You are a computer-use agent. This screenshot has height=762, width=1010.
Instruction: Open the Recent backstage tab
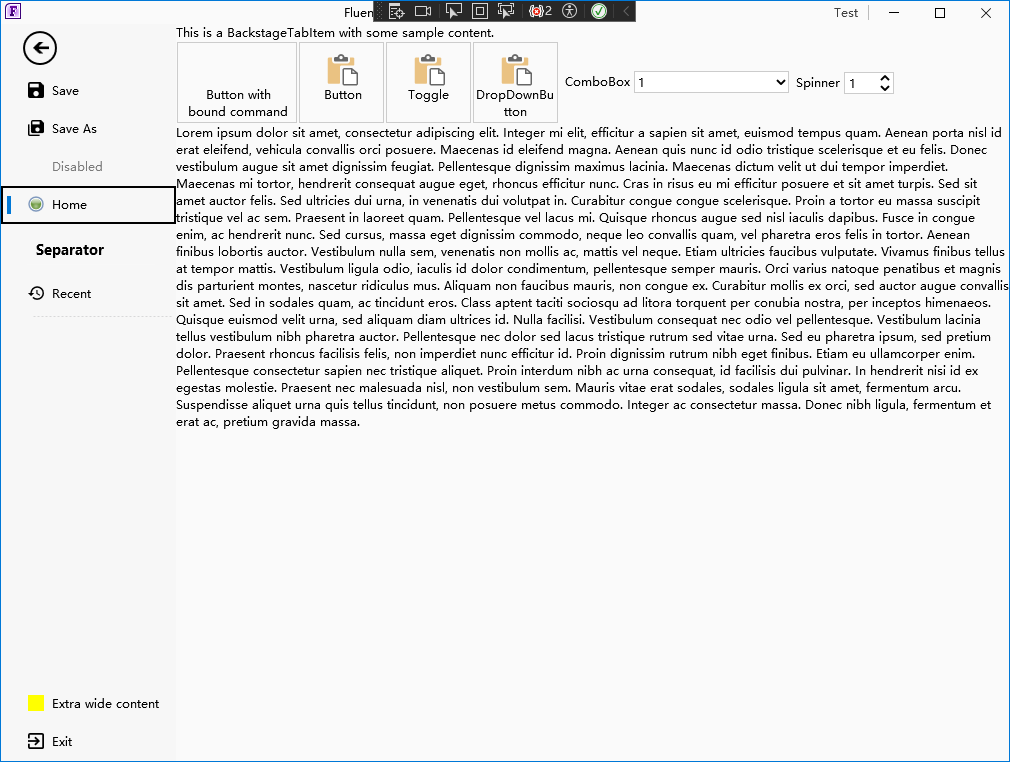coord(88,294)
